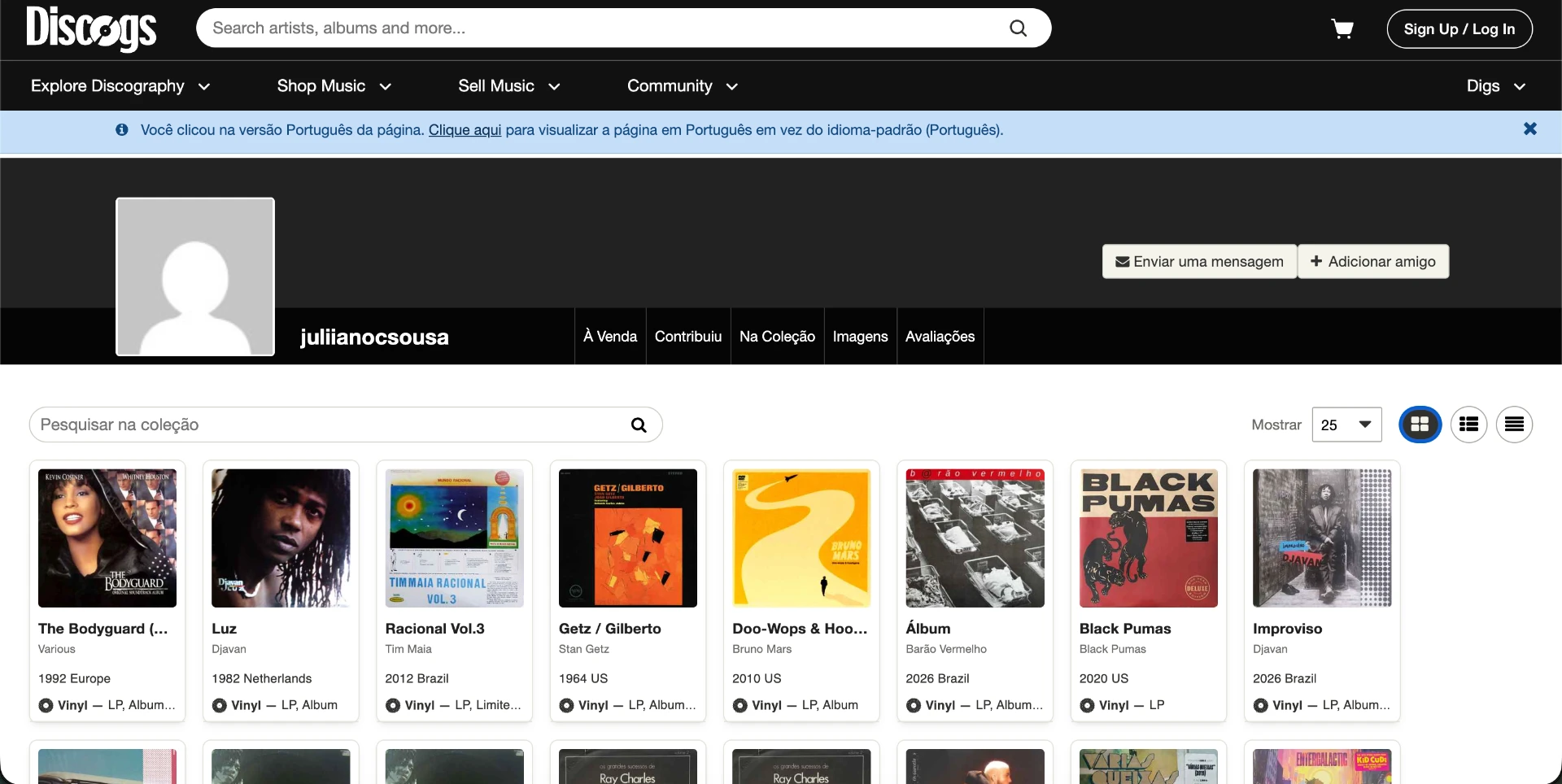Open the À Venda tab
Screen dimensions: 1562x784
click(x=610, y=337)
